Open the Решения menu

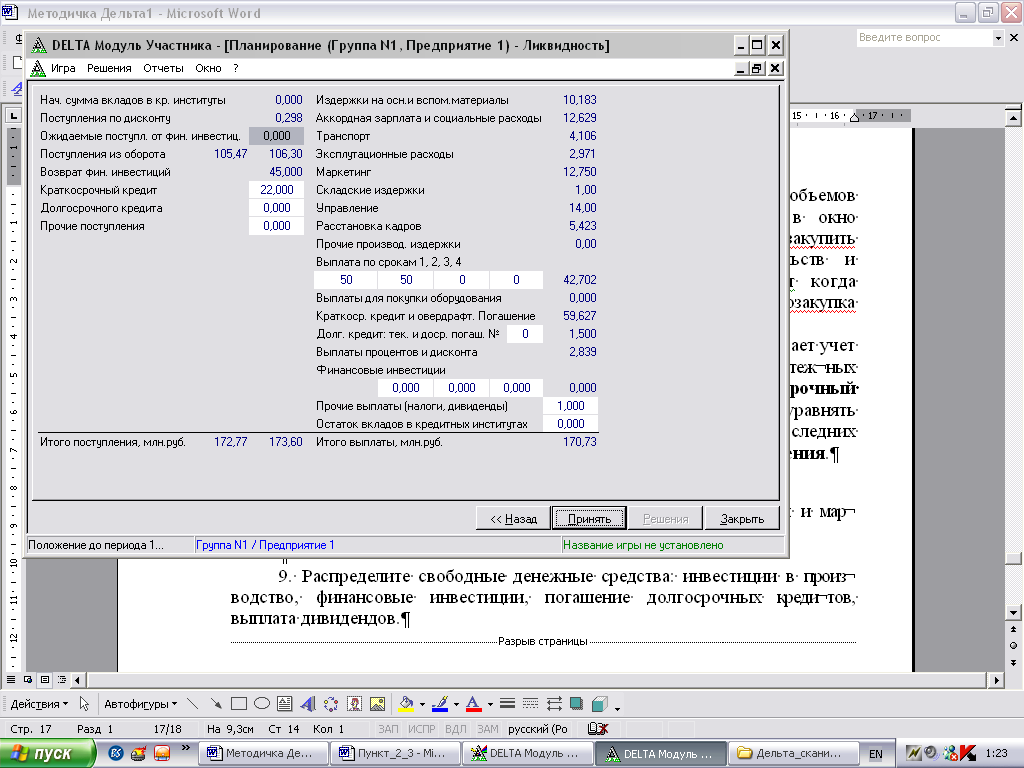tap(109, 68)
